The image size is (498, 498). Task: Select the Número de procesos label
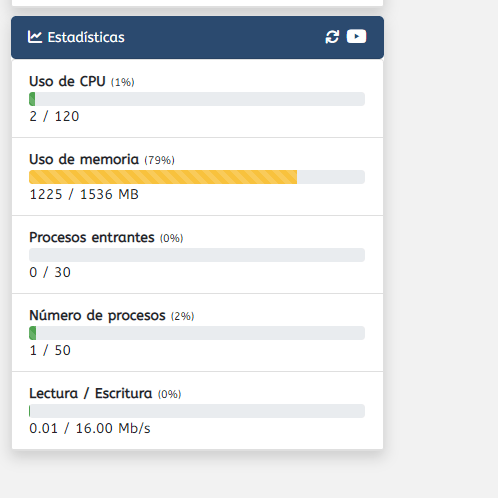click(x=97, y=315)
